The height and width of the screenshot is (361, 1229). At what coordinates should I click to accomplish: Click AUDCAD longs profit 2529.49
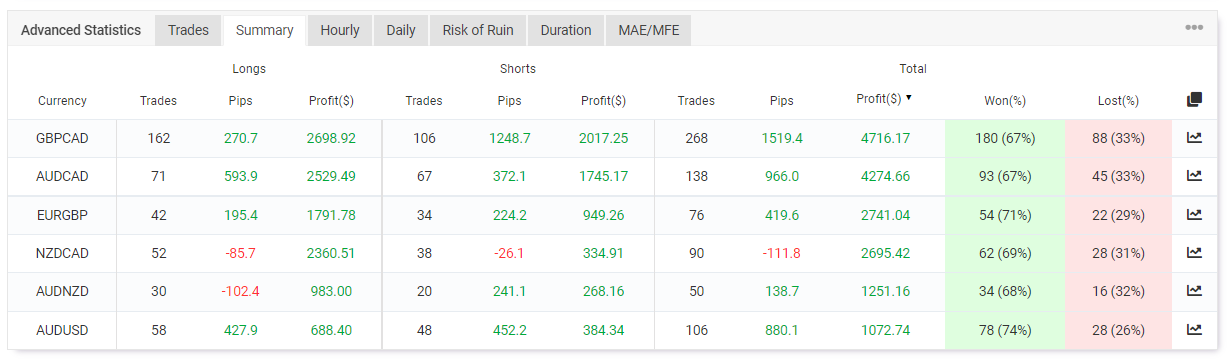pos(330,176)
